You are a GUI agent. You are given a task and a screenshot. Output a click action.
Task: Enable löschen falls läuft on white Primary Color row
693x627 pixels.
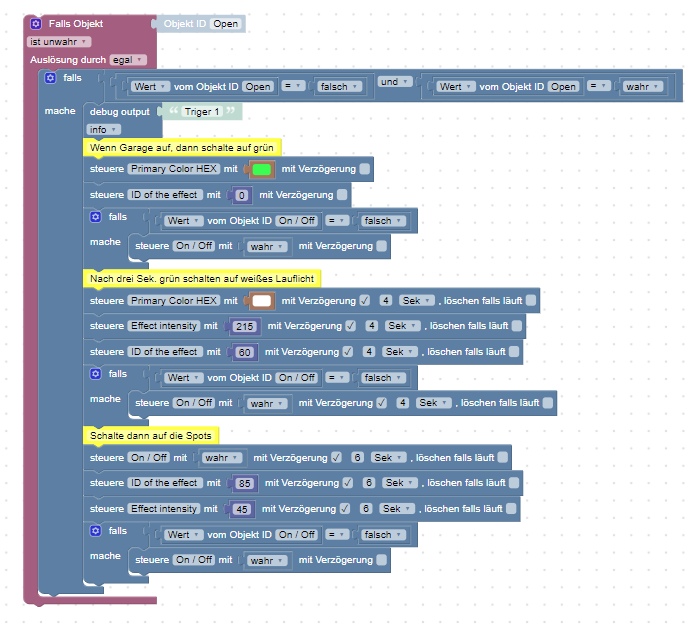[531, 300]
